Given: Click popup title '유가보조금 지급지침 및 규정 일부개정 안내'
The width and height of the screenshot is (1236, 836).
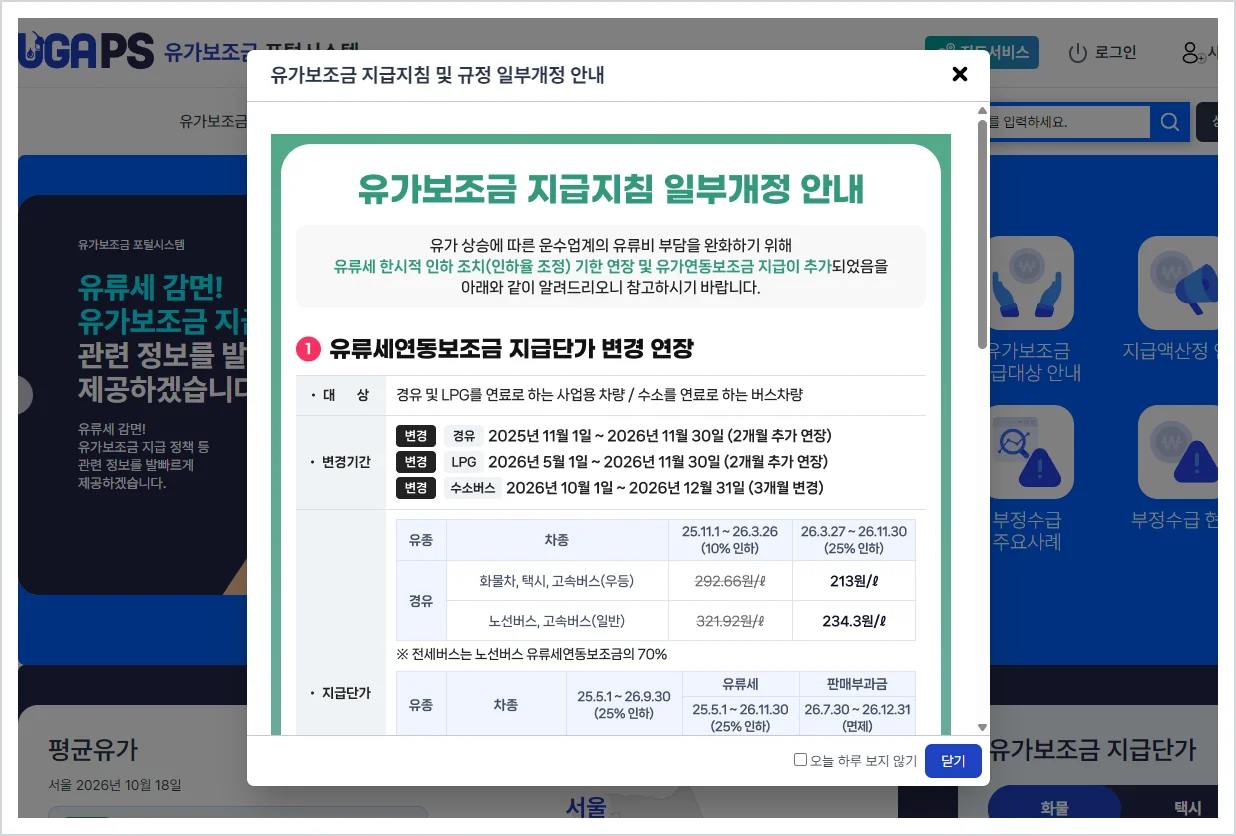Looking at the screenshot, I should [x=437, y=75].
